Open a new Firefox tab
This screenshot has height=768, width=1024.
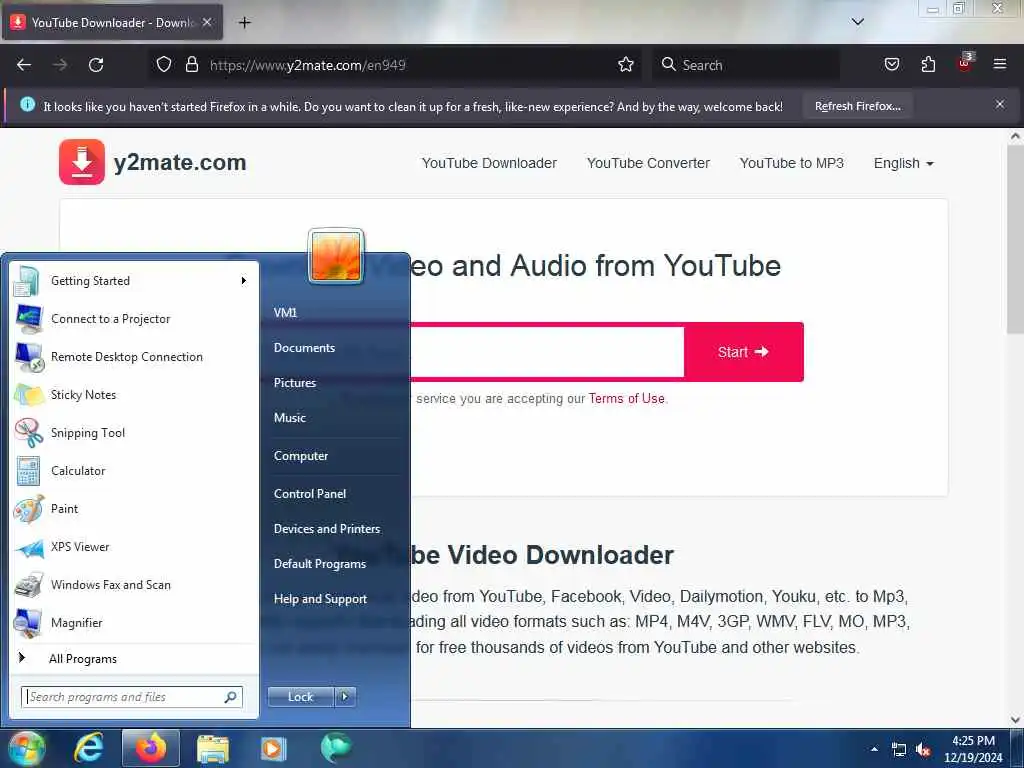click(244, 23)
